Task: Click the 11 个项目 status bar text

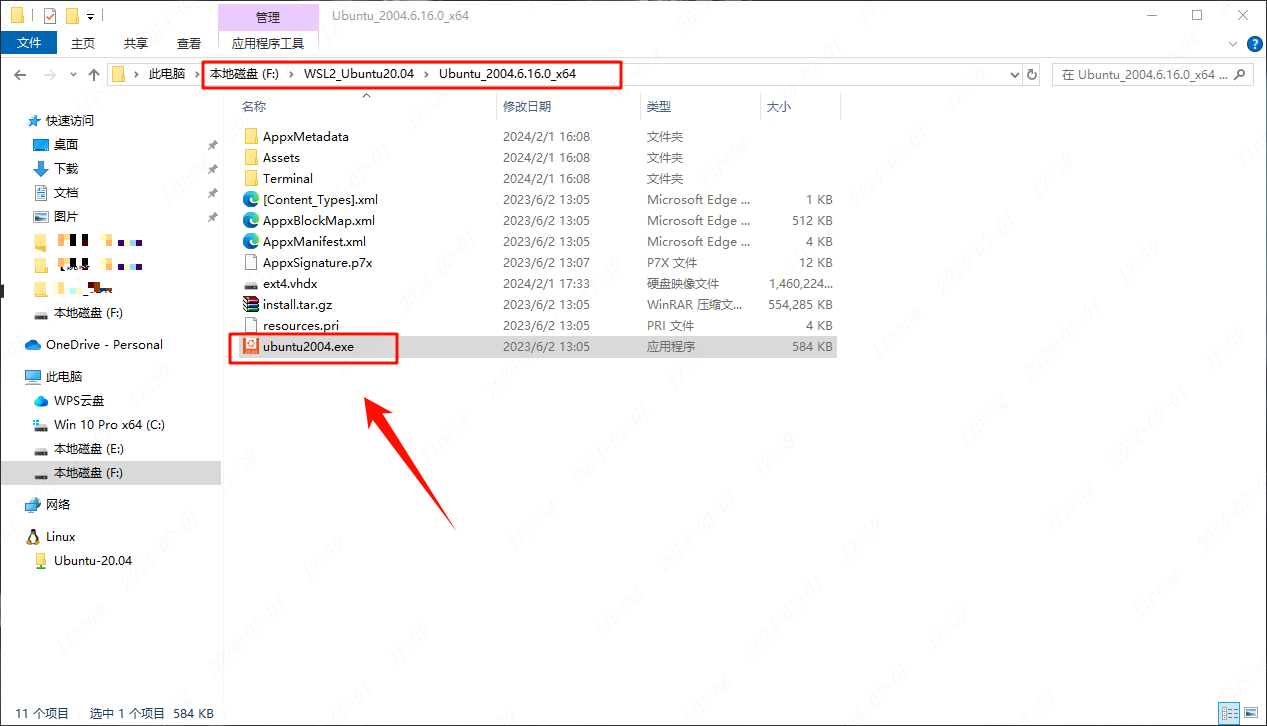Action: point(42,714)
